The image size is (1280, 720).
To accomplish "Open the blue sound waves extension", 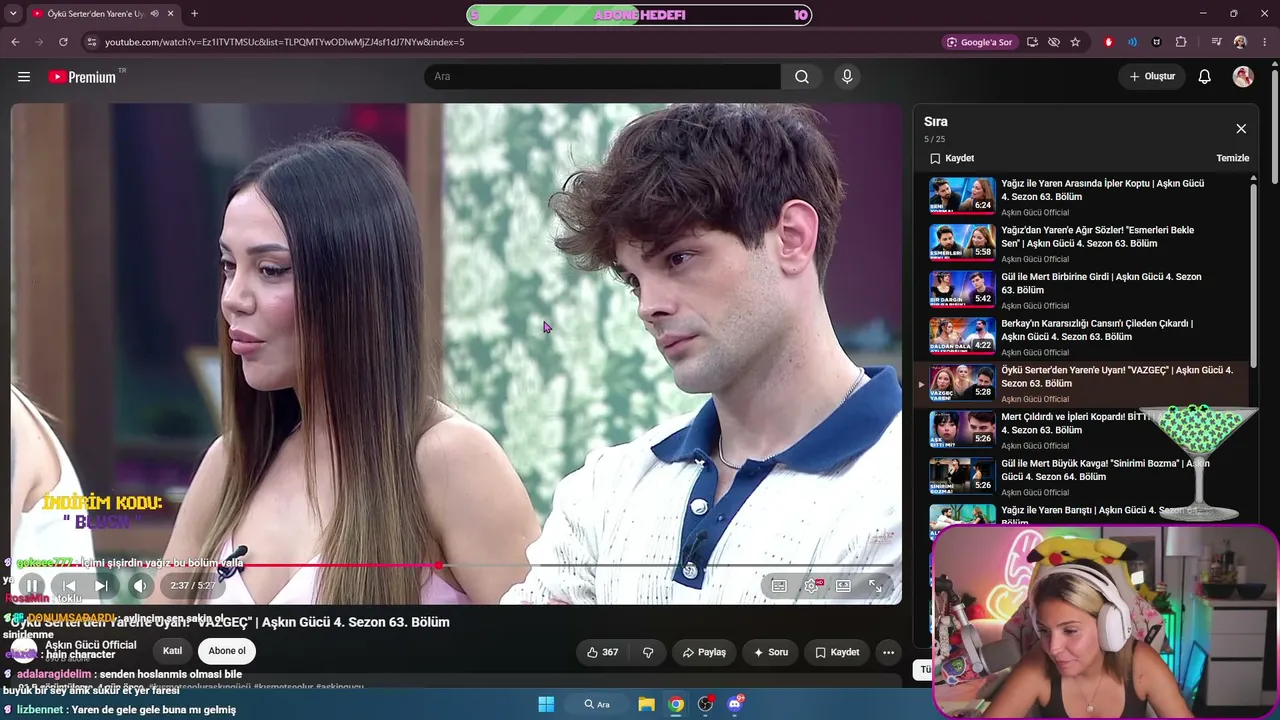I will (x=1132, y=42).
